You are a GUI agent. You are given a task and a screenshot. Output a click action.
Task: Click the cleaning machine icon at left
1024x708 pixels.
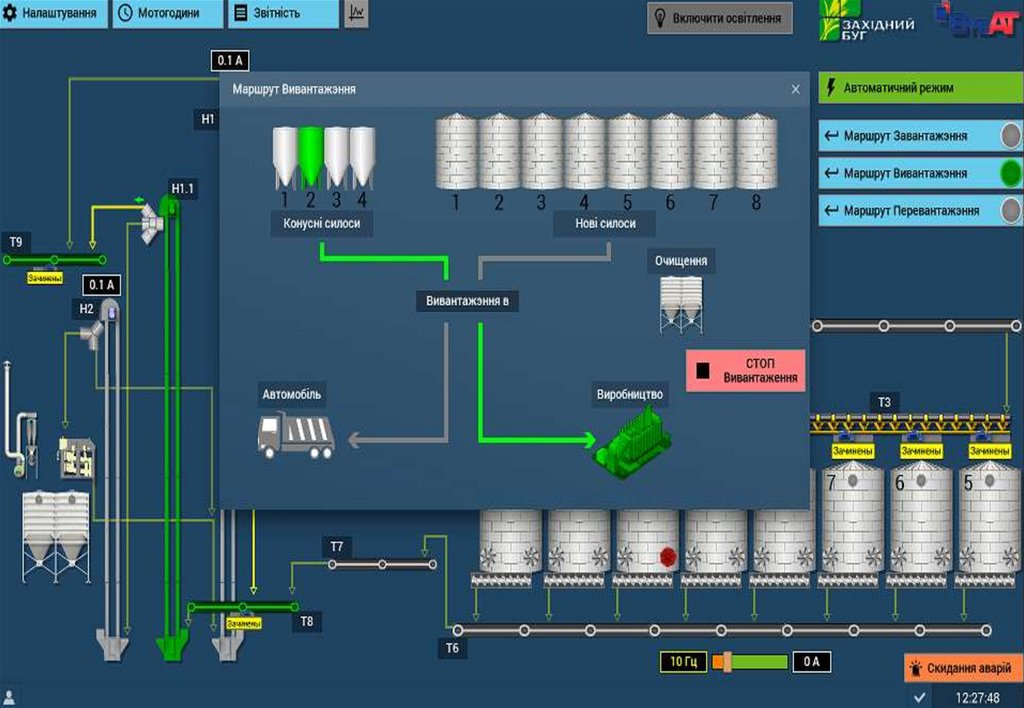[76, 457]
